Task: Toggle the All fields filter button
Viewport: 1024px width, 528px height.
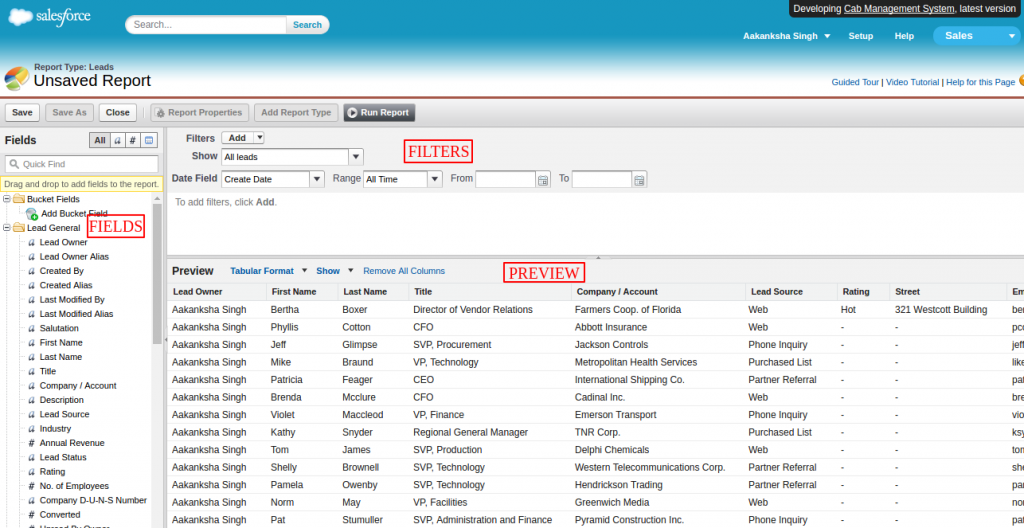Action: [100, 141]
